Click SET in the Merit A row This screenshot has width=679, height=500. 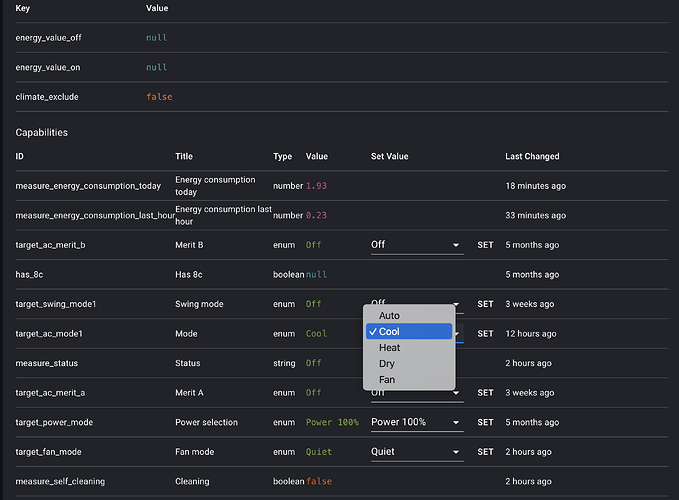point(485,393)
